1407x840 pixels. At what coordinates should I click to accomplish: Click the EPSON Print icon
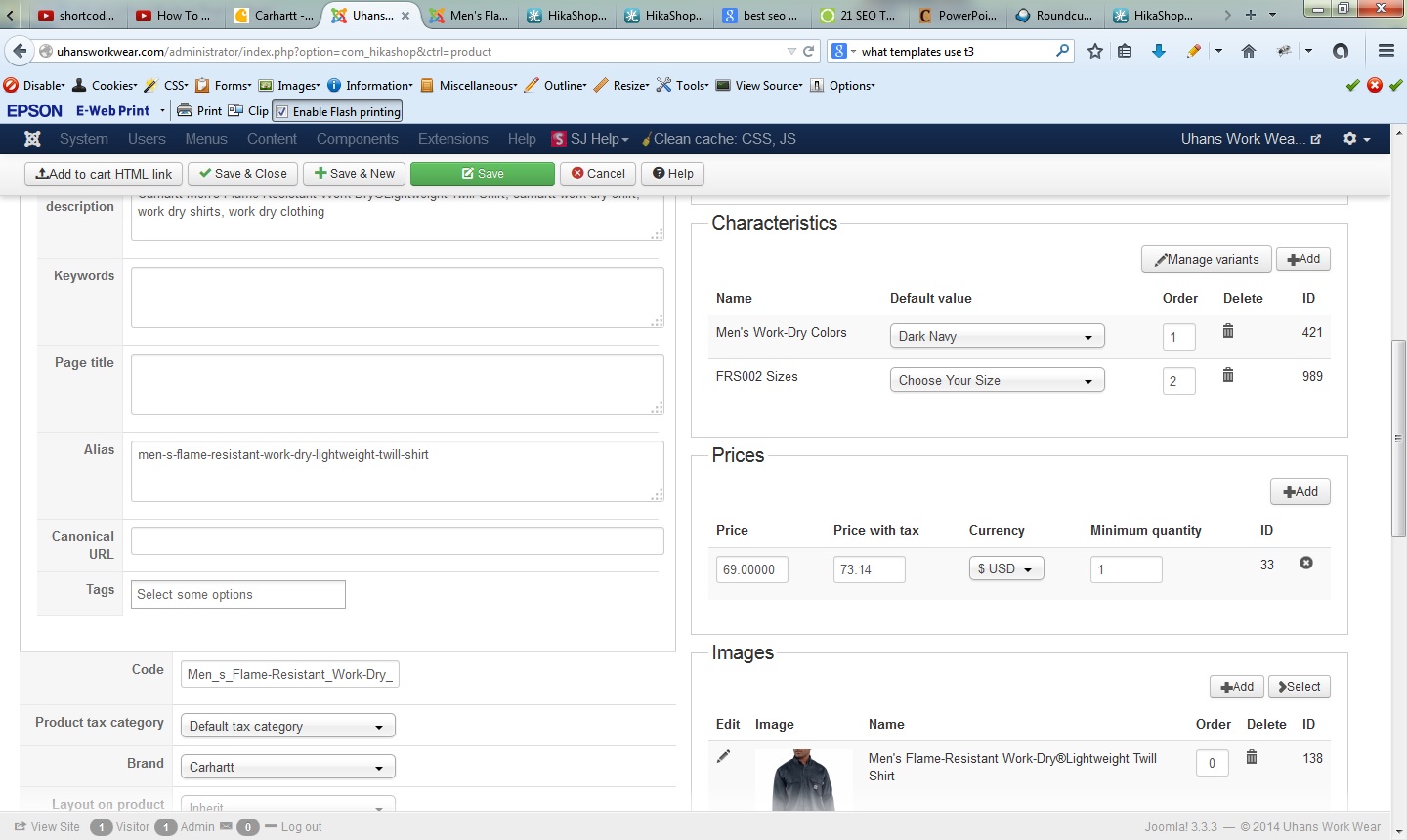click(199, 111)
